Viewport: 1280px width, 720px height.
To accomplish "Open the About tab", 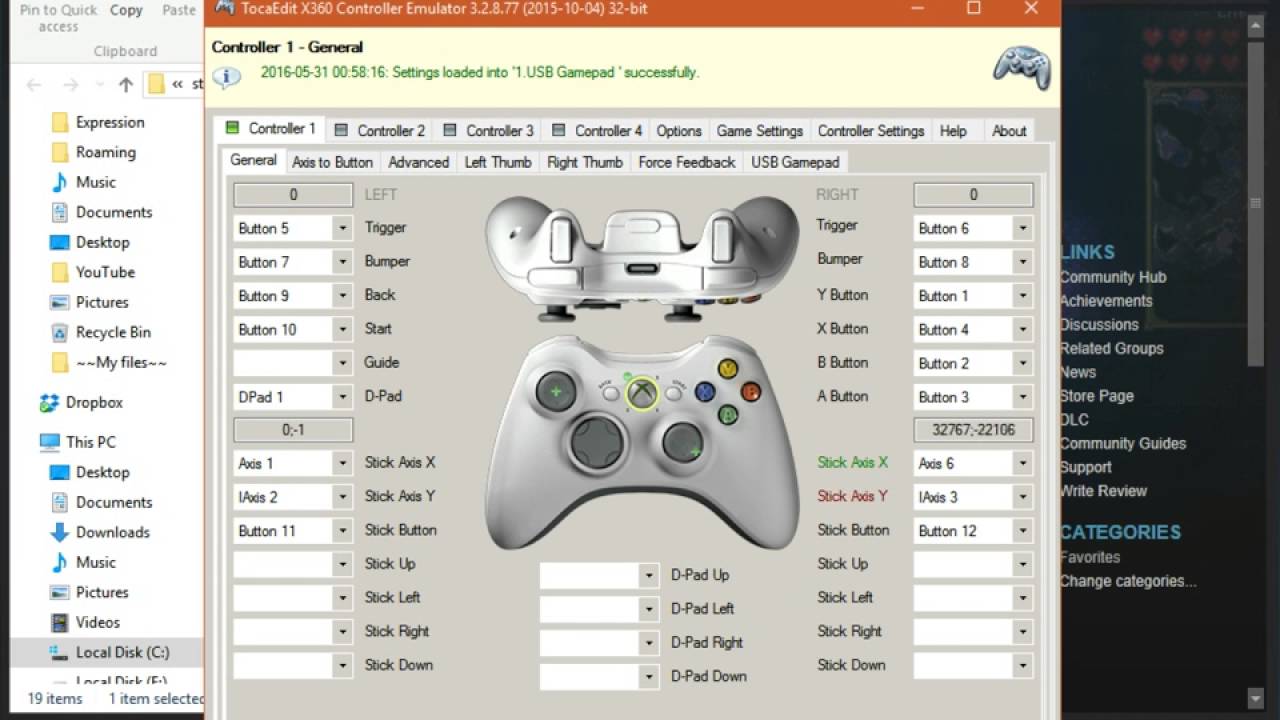I will (1009, 131).
